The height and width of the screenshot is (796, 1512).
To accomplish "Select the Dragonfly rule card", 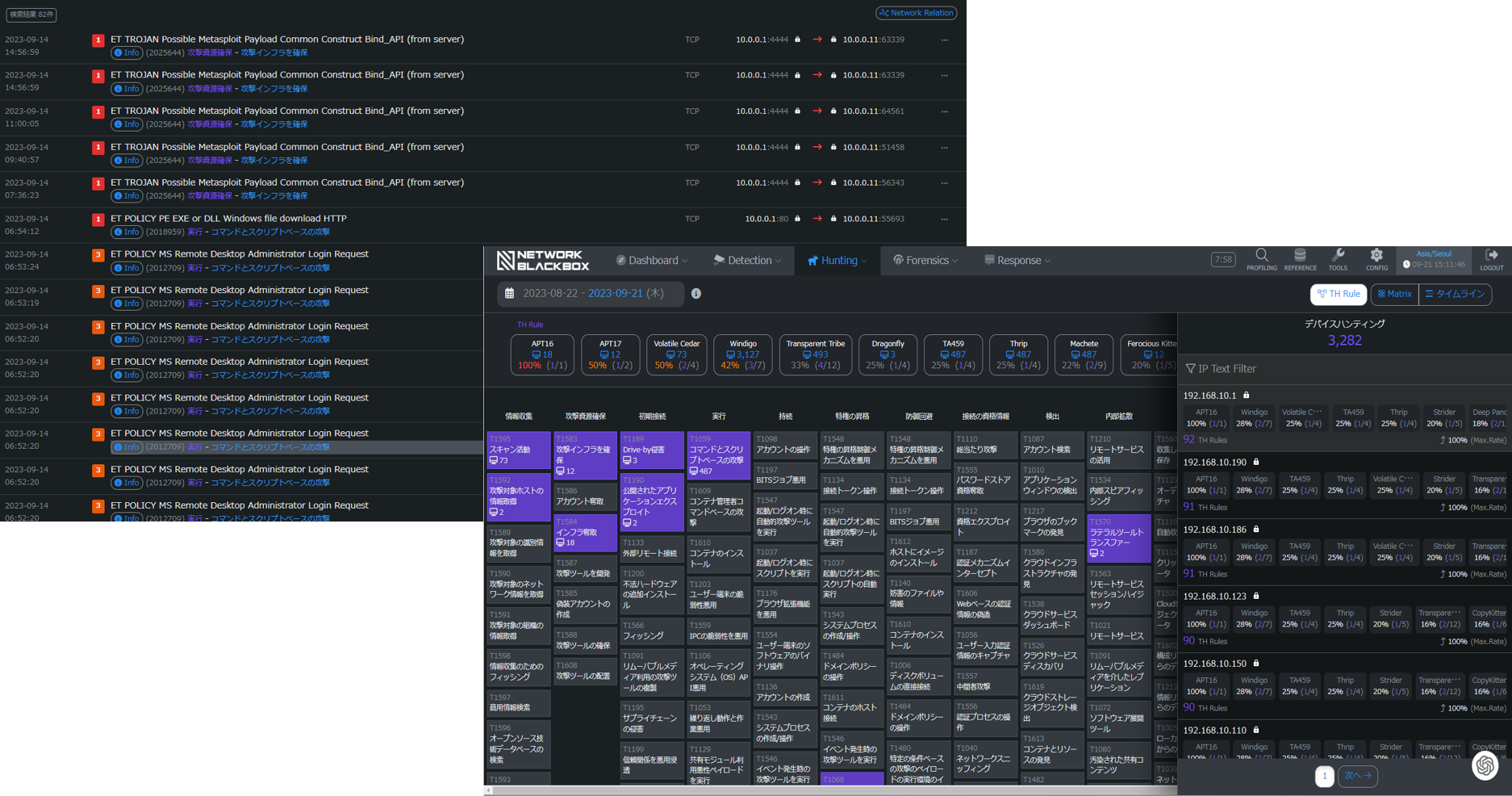I will (888, 354).
